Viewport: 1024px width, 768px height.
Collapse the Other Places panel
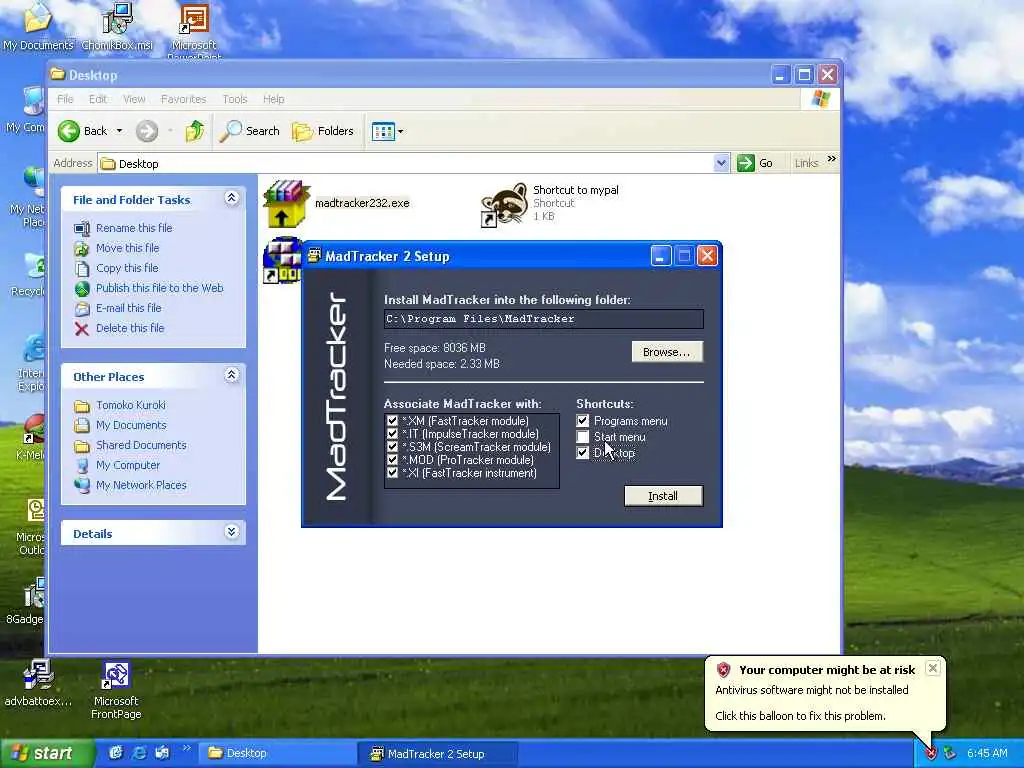click(x=231, y=375)
